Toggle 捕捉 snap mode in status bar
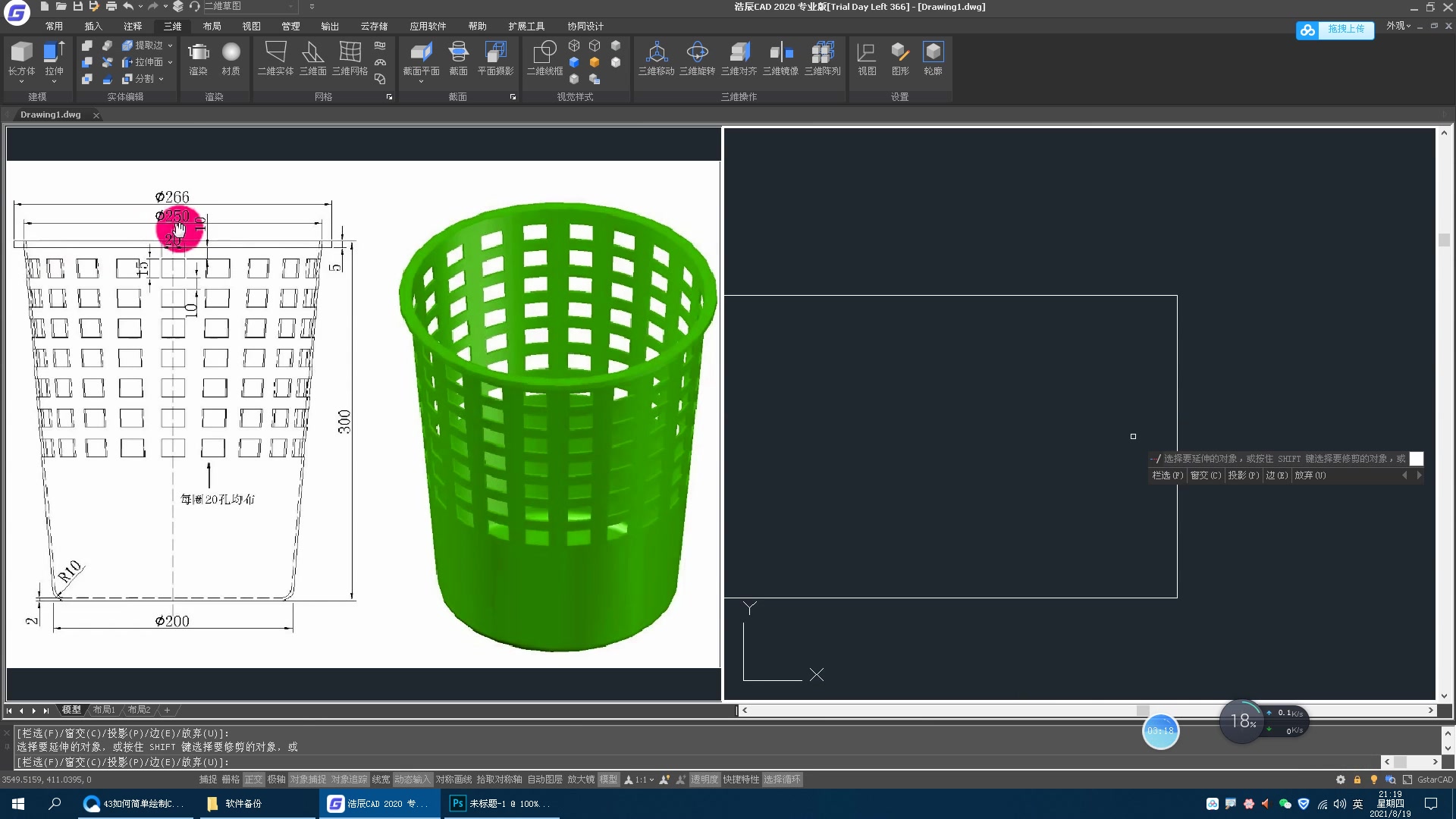This screenshot has height=819, width=1456. [208, 780]
